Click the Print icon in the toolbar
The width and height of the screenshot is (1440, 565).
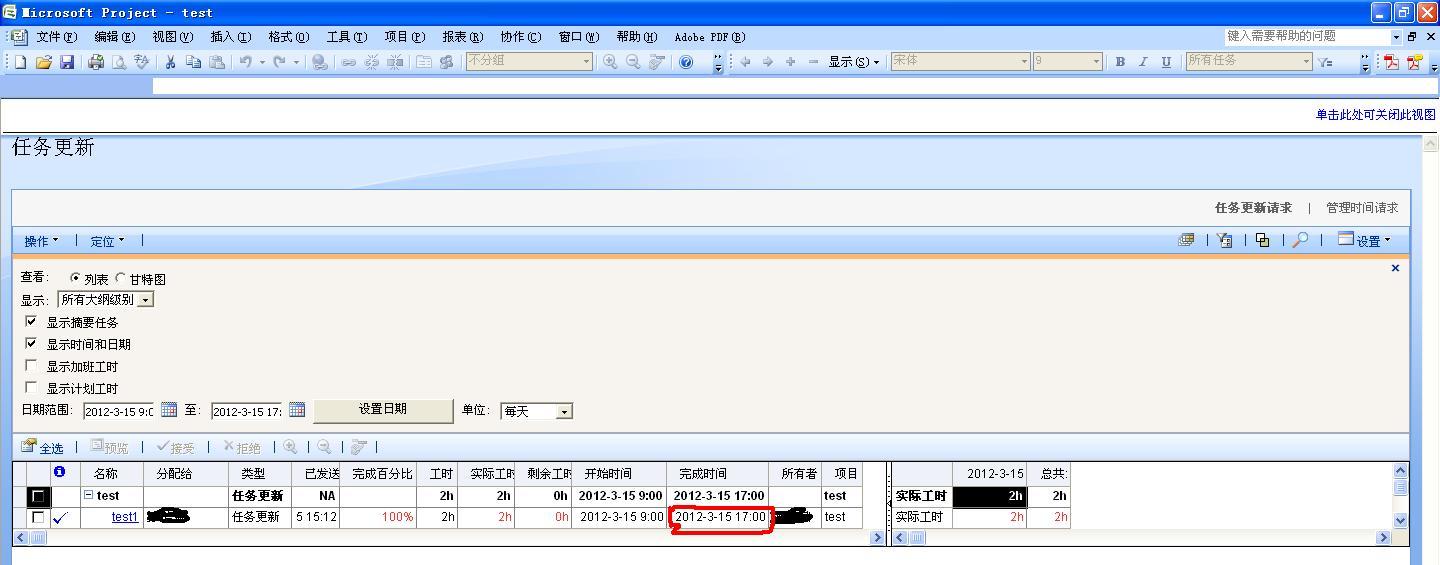[x=96, y=62]
